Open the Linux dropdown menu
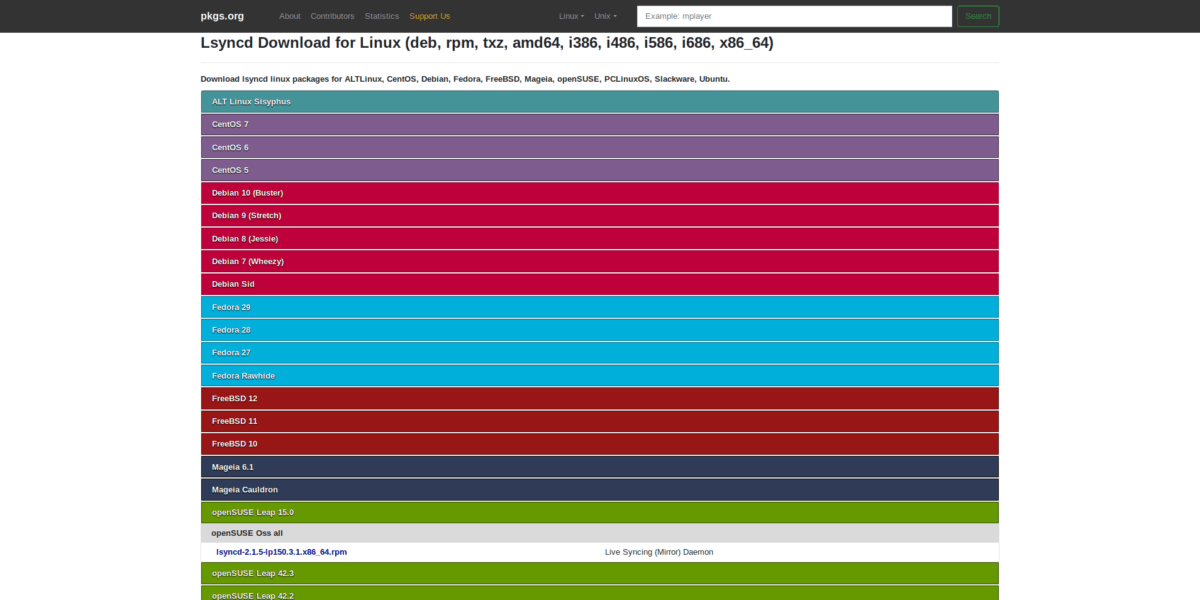Screen dimensions: 1200x600 [x=571, y=16]
